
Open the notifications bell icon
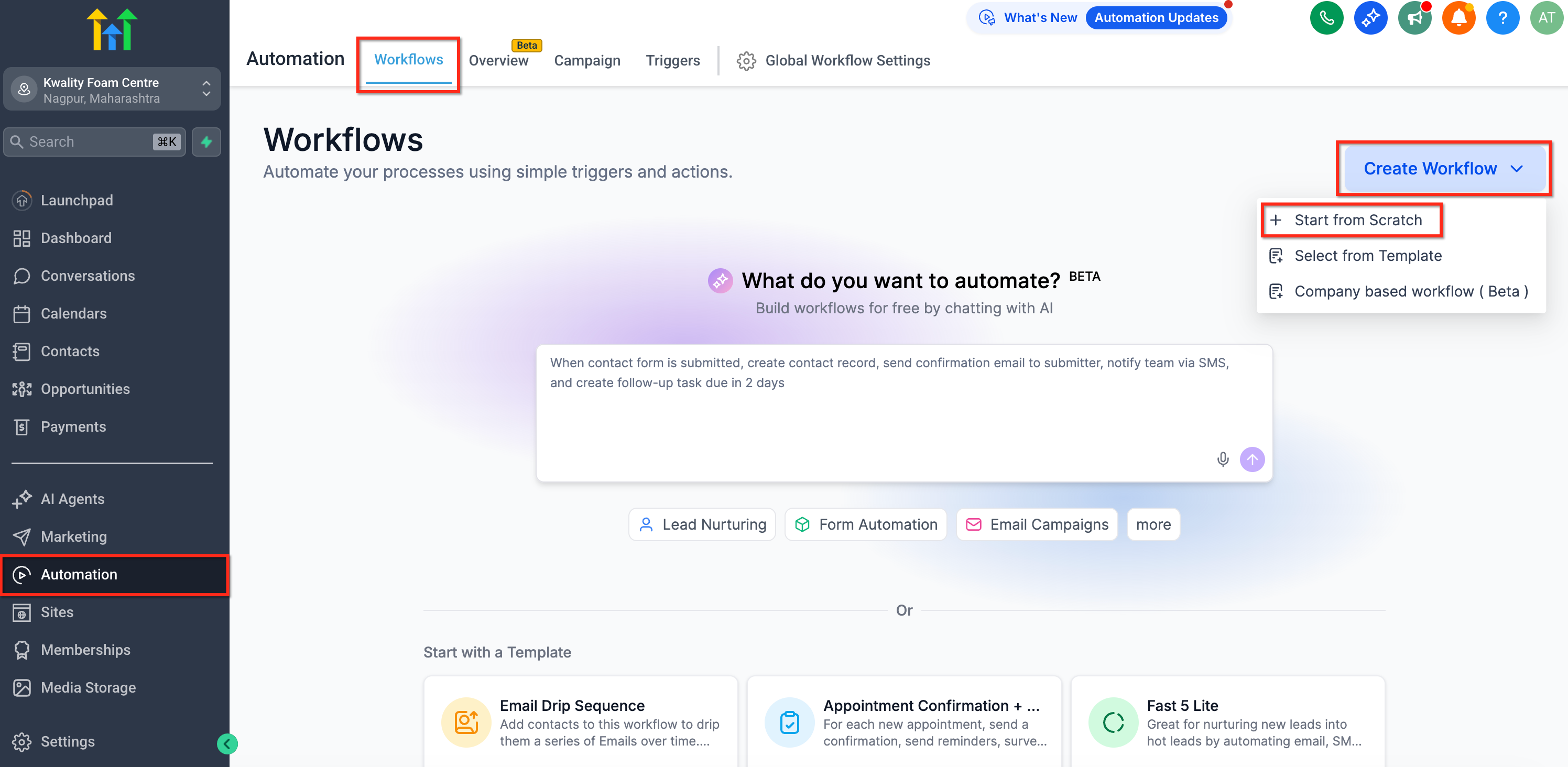click(x=1458, y=18)
